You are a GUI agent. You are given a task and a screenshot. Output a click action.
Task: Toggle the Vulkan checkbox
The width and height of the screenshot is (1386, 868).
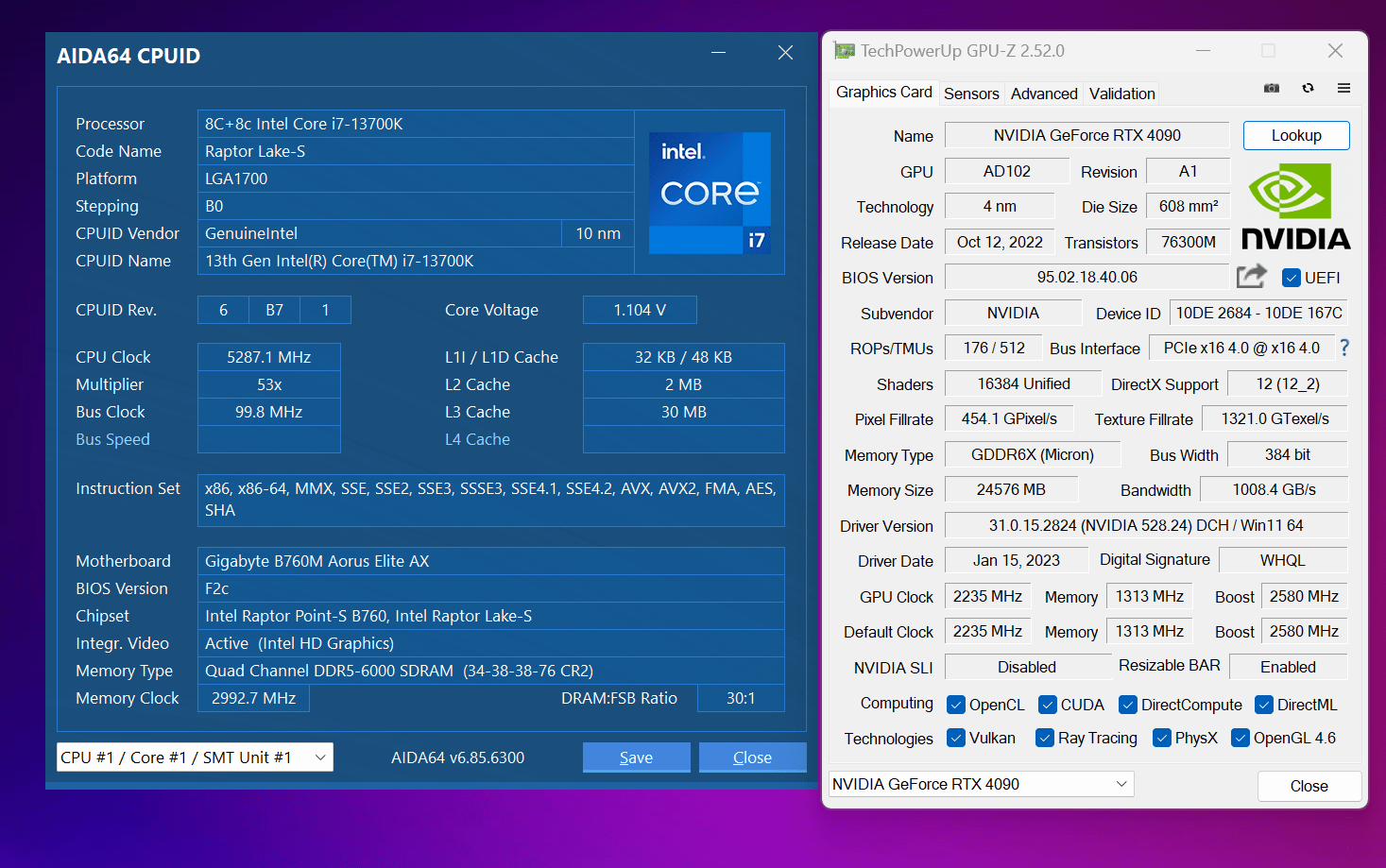956,738
